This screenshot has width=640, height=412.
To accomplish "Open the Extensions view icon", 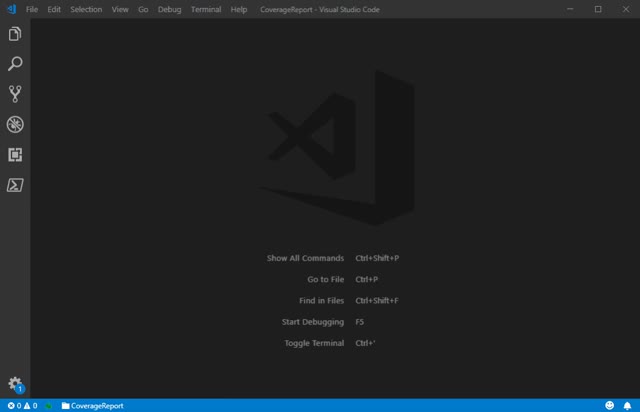I will pyautogui.click(x=15, y=155).
